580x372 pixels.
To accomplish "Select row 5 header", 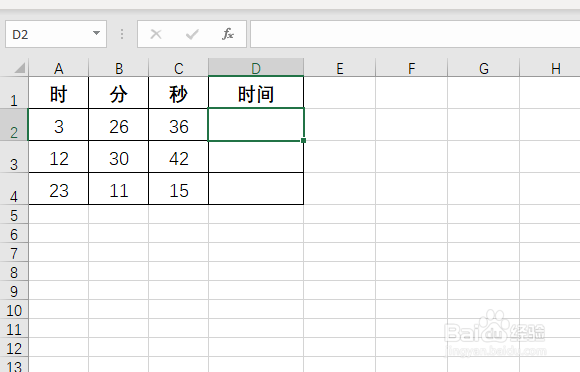I will point(14,215).
